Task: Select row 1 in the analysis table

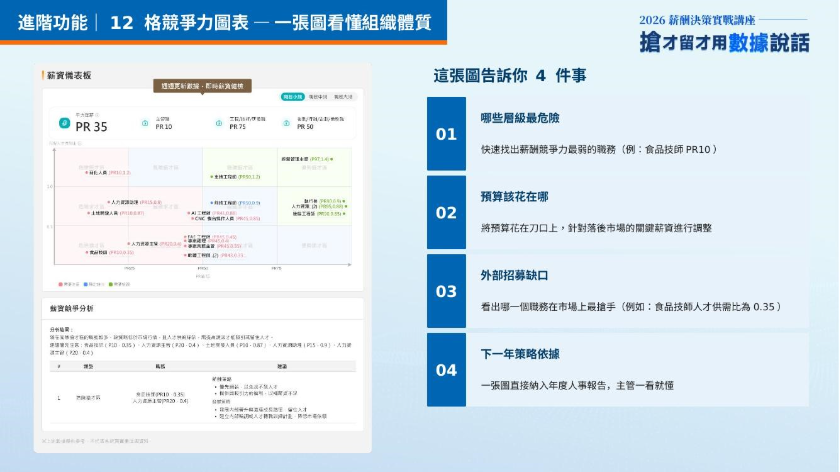Action: (x=202, y=398)
